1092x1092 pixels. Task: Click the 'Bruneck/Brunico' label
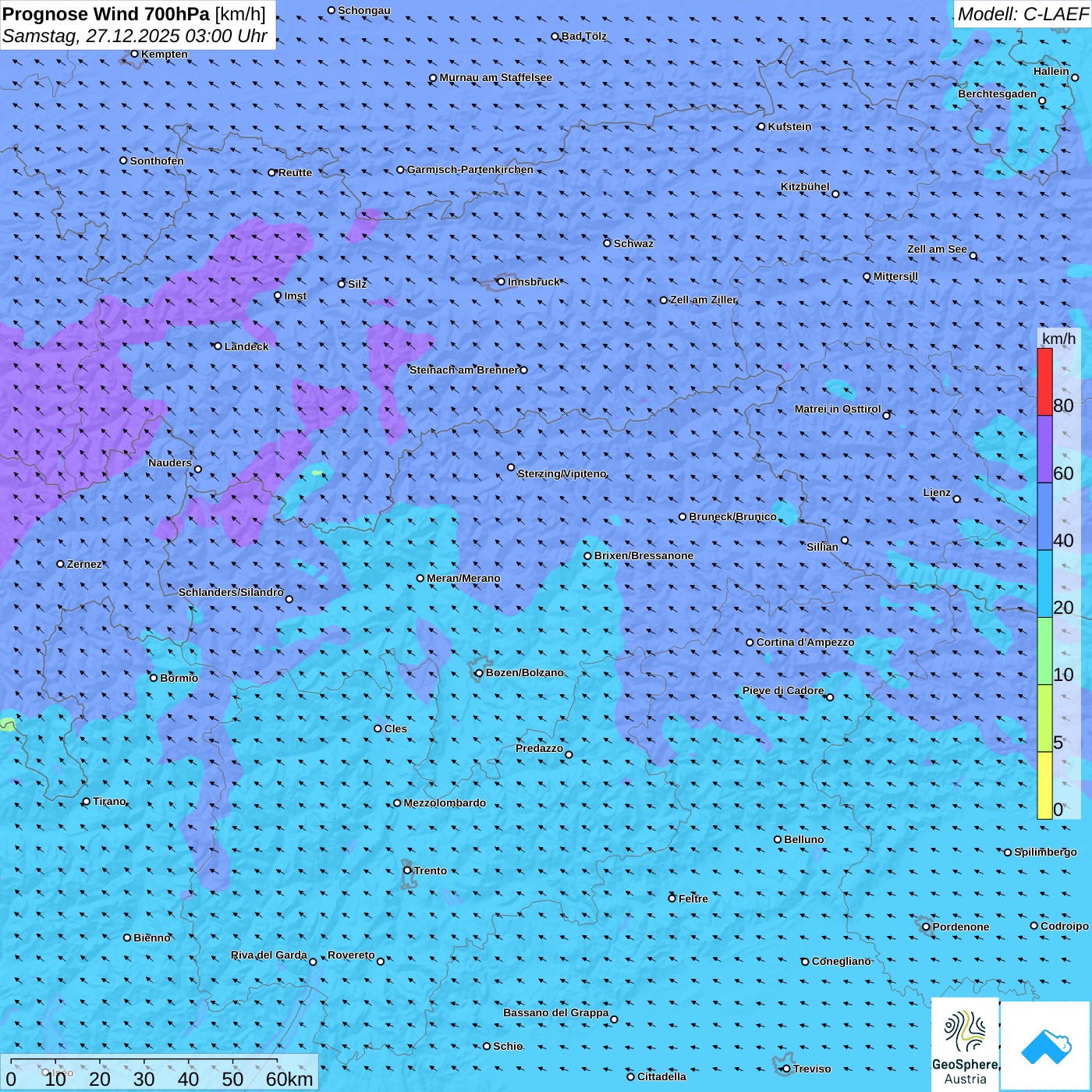pyautogui.click(x=732, y=516)
